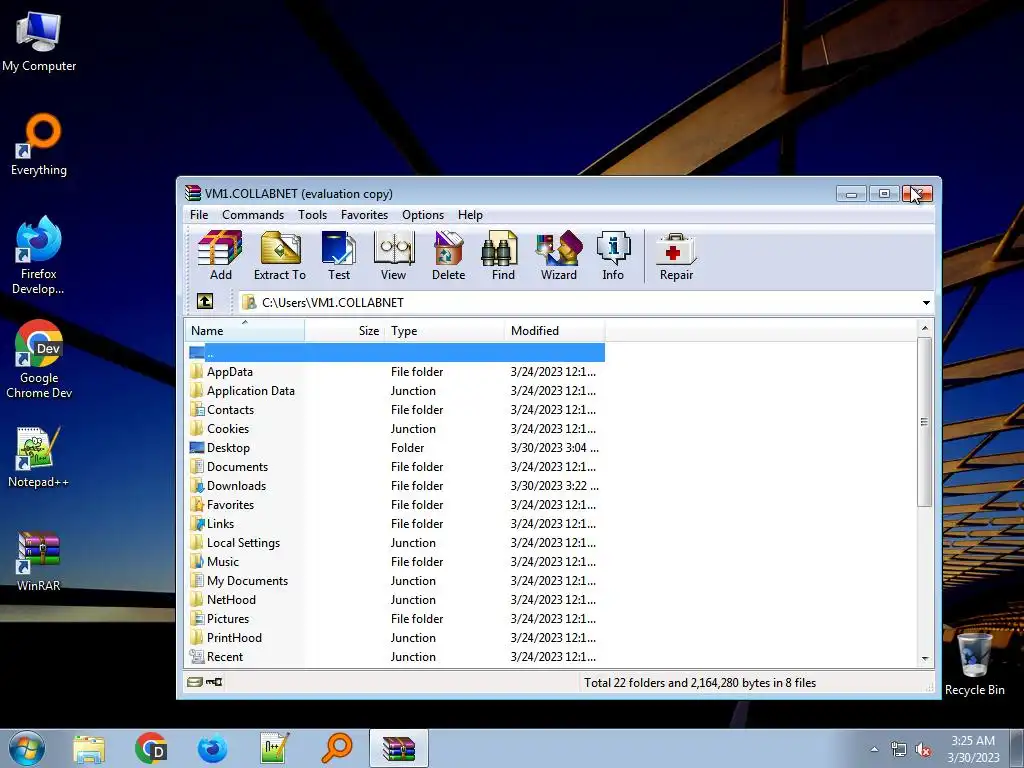This screenshot has width=1024, height=768.
Task: Click the scrollbar up arrow in file list
Action: tap(925, 328)
